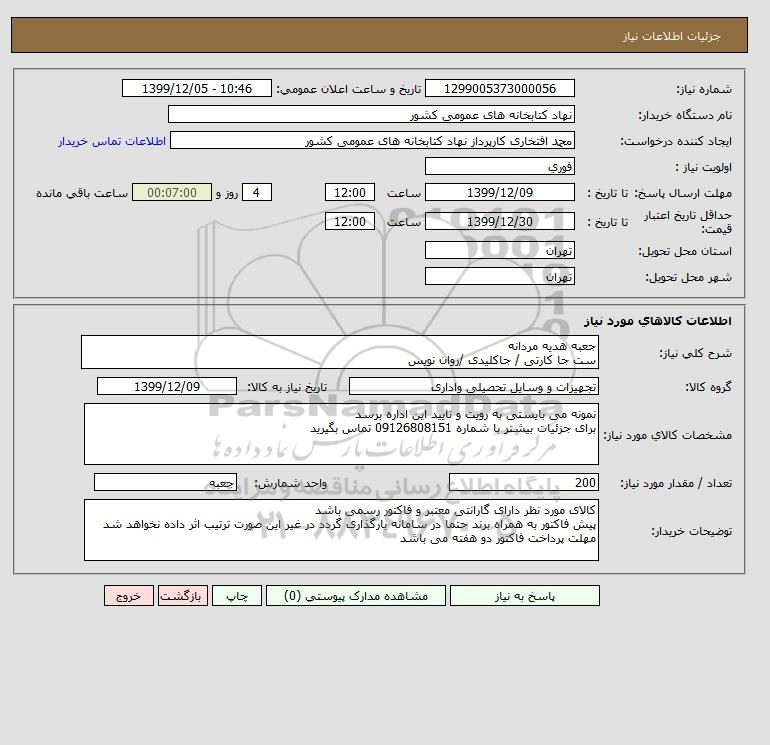The image size is (770, 745).
Task: Select price validity date 1399/12/30
Action: point(499,221)
